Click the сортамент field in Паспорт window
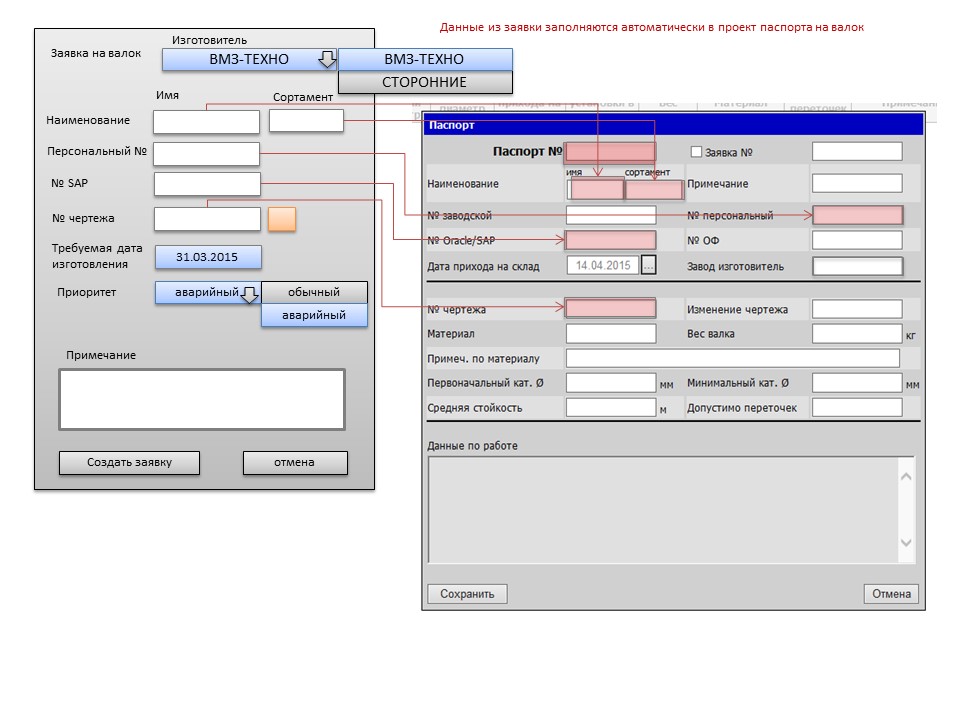The width and height of the screenshot is (960, 720). coord(654,190)
